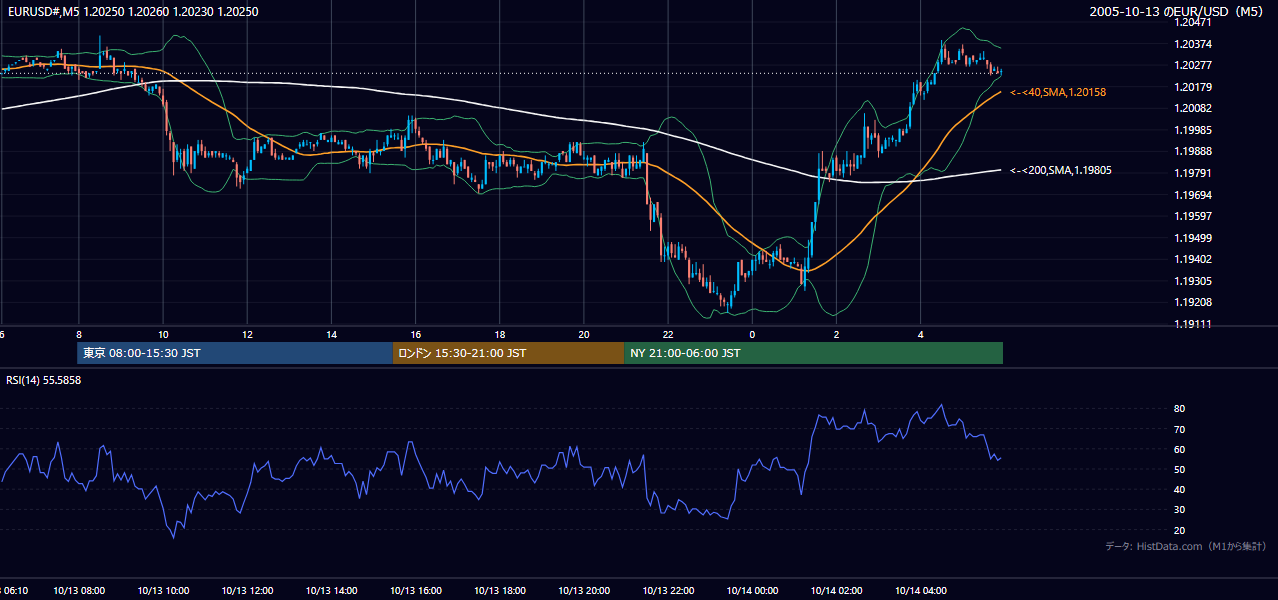Click RSI level 80 on the axis
The height and width of the screenshot is (600, 1278).
pos(1179,409)
